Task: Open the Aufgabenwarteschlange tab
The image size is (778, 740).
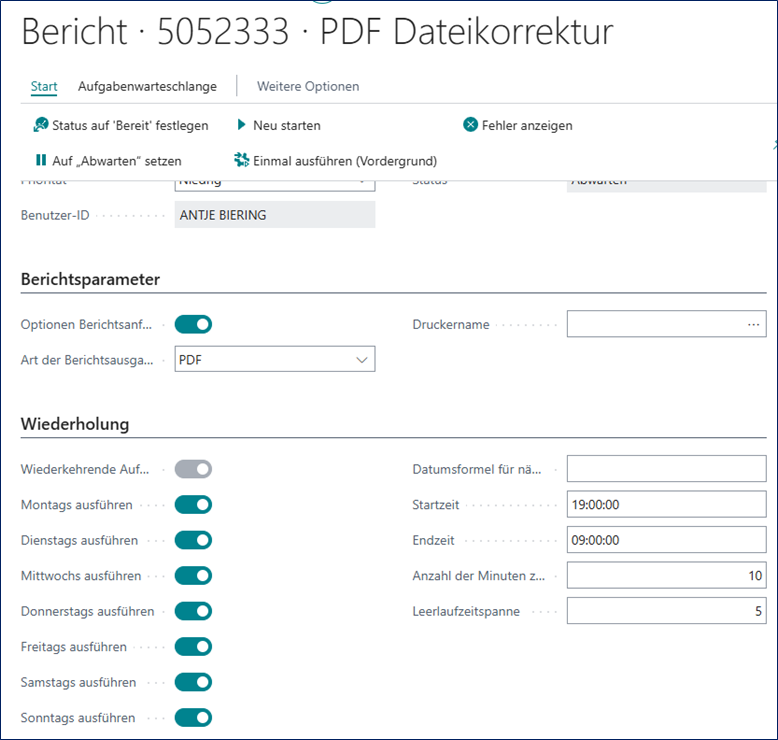Action: 147,86
